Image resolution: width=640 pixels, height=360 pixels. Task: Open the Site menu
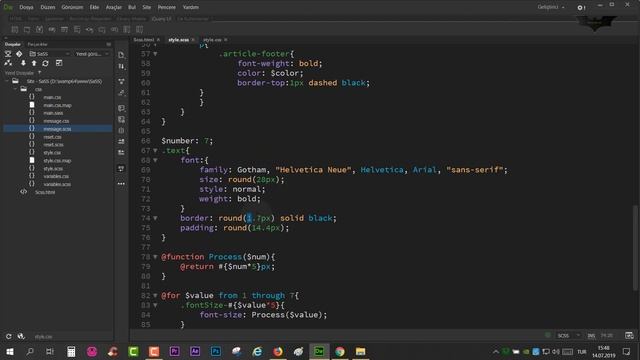coord(147,7)
